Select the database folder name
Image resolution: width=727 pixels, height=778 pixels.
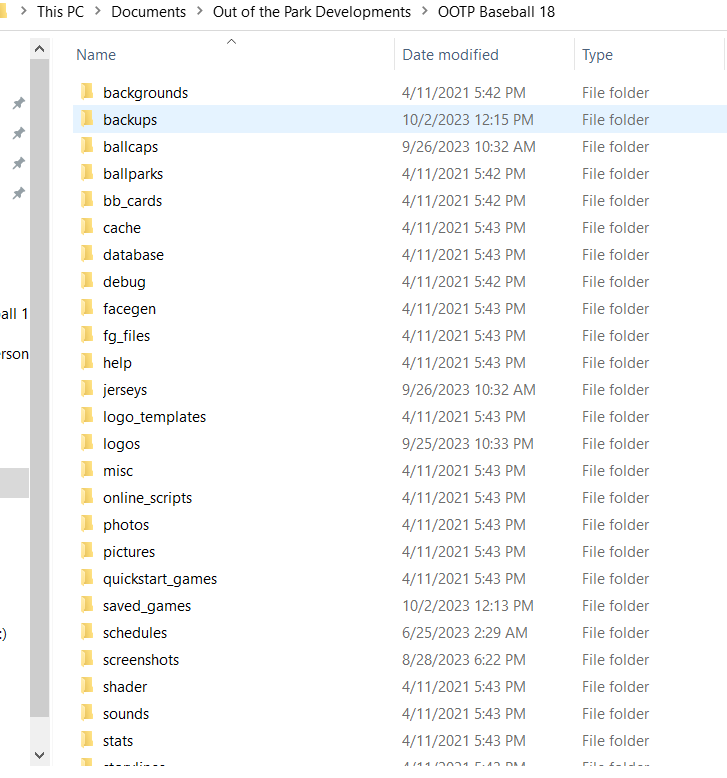(x=133, y=255)
